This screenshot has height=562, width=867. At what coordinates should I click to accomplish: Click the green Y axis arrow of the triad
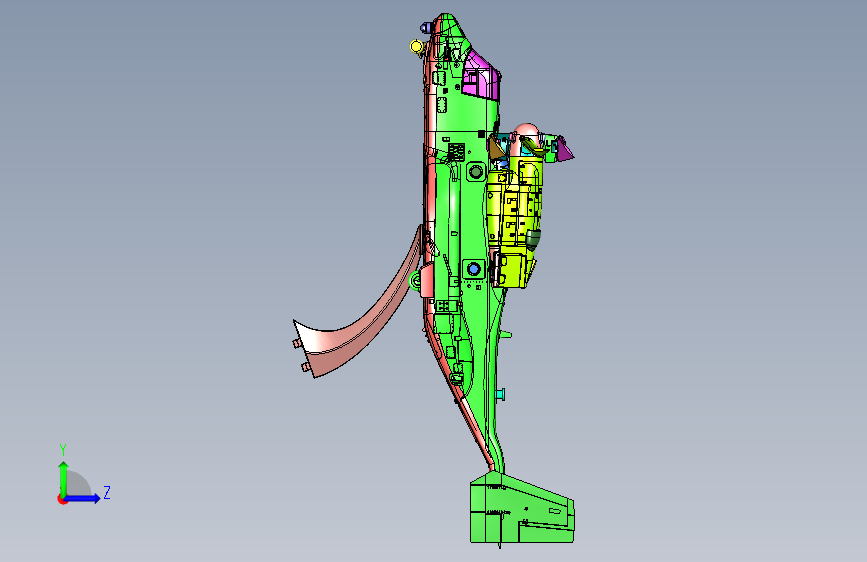(64, 478)
